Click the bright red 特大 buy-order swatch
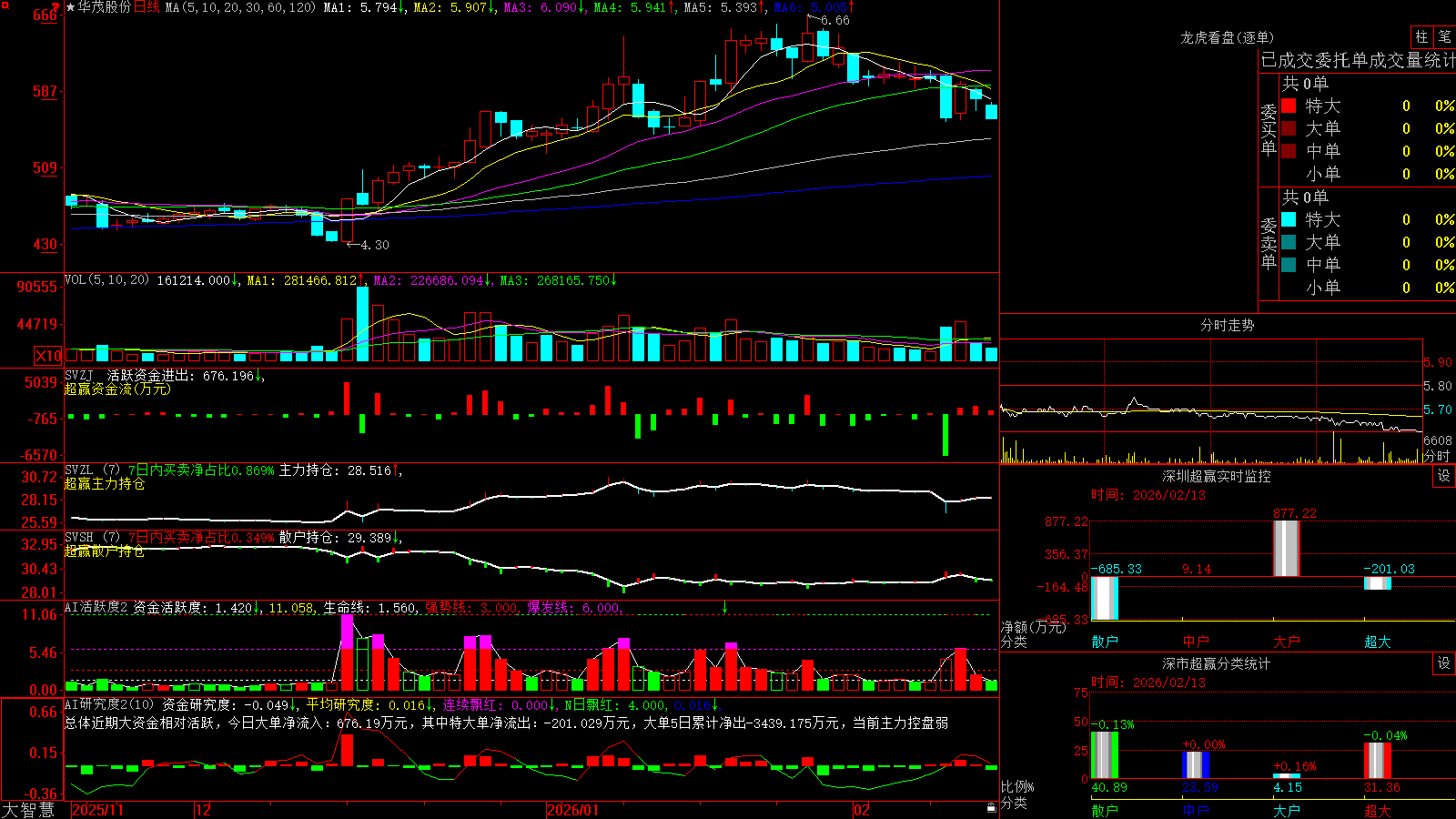 tap(1289, 106)
